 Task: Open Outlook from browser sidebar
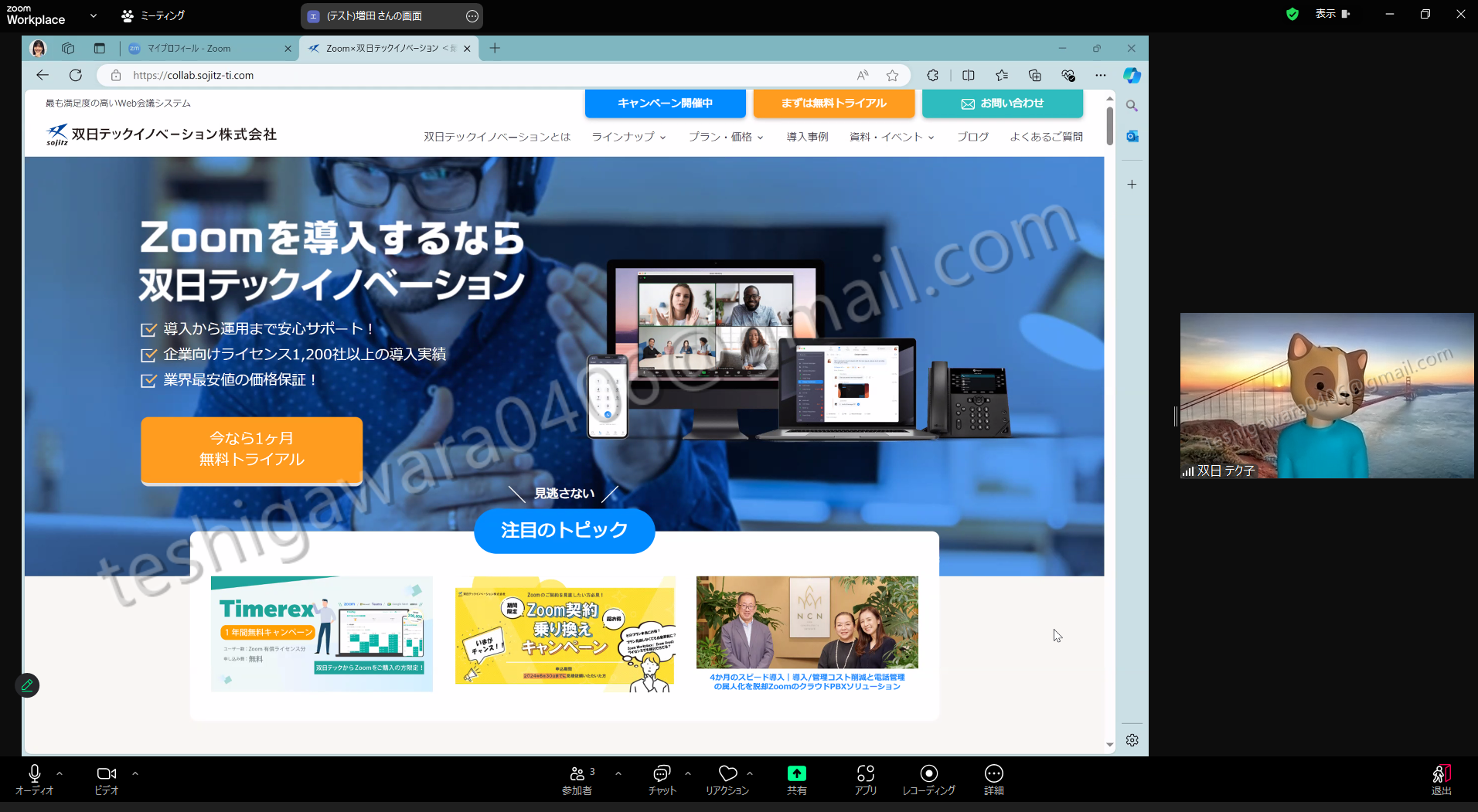coord(1132,136)
